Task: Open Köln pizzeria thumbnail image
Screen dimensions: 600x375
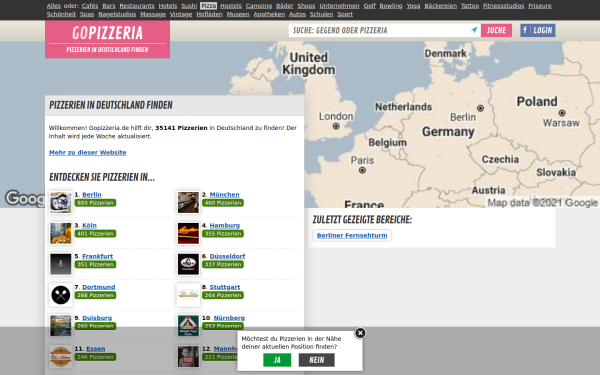Action: click(x=60, y=233)
